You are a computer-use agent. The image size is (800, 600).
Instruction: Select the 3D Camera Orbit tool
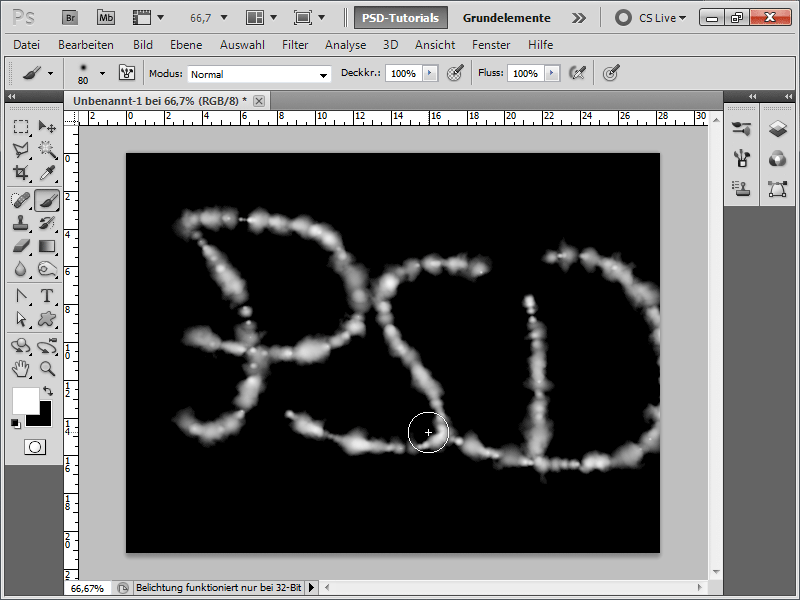[x=47, y=346]
